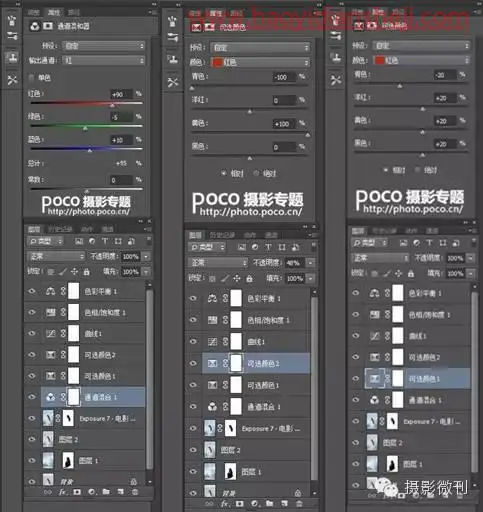The image size is (483, 512).
Task: Add layer mask icon in left Layers panel
Action: pos(77,492)
